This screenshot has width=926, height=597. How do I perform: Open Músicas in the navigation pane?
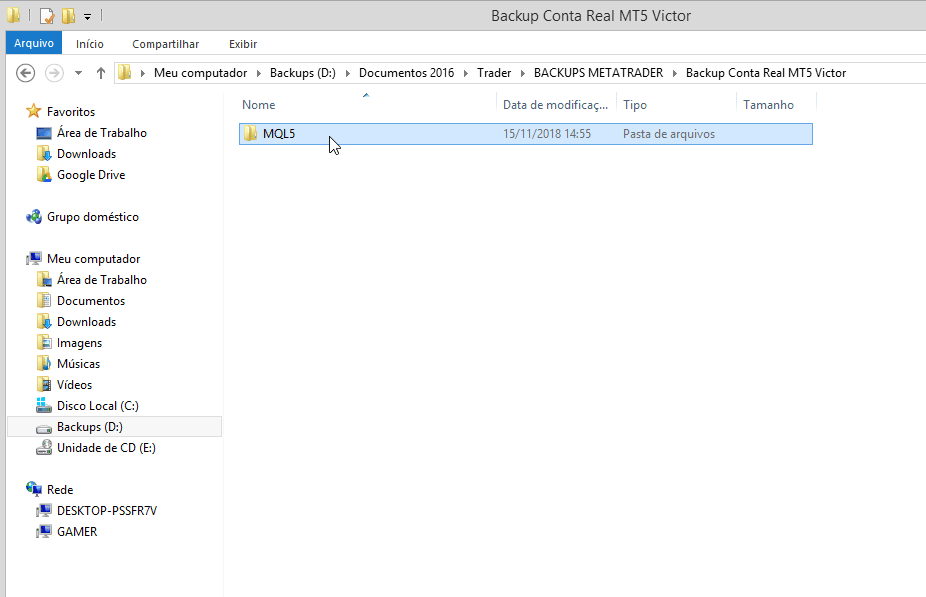point(78,364)
